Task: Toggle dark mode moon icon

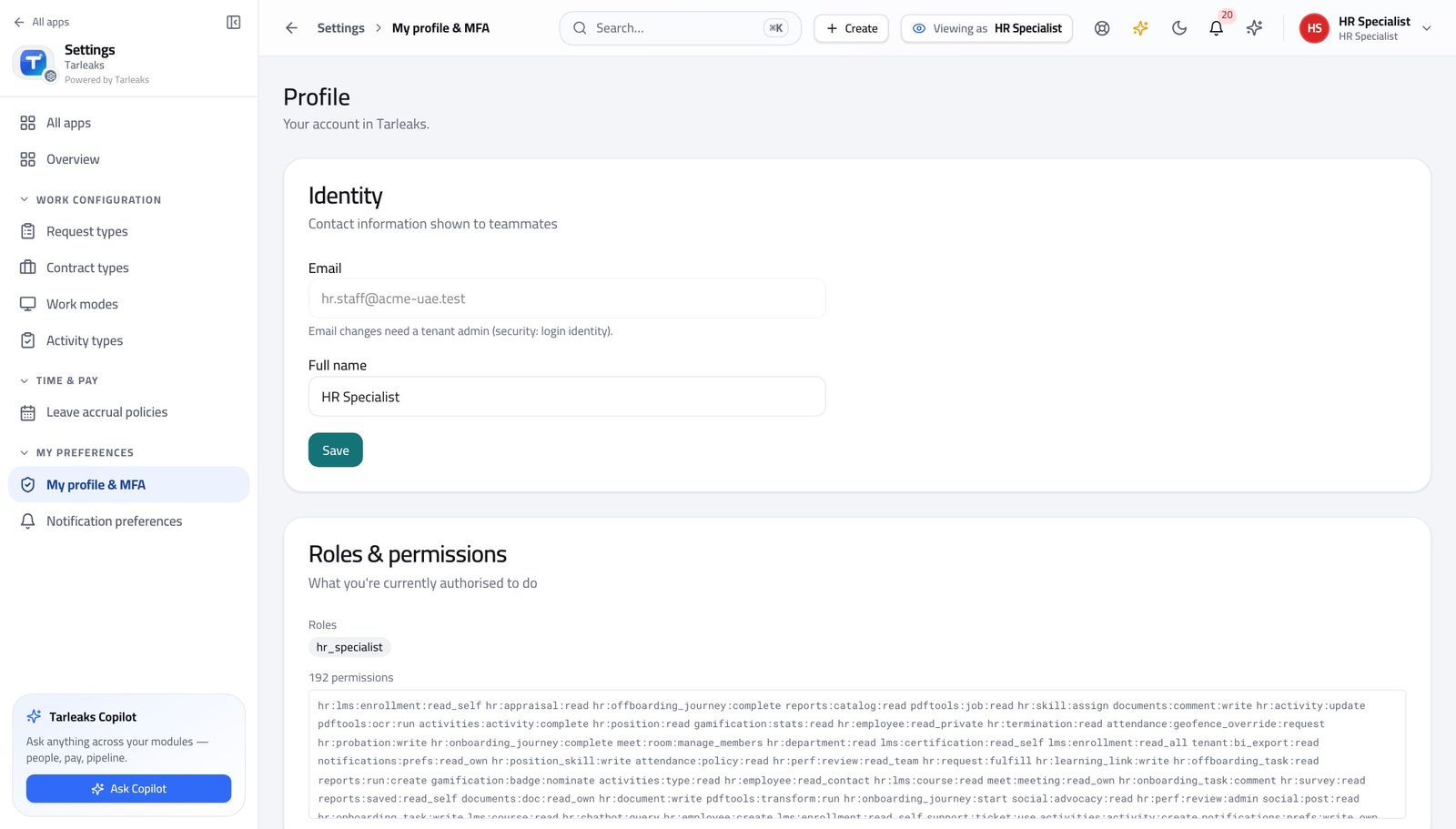Action: pyautogui.click(x=1178, y=28)
